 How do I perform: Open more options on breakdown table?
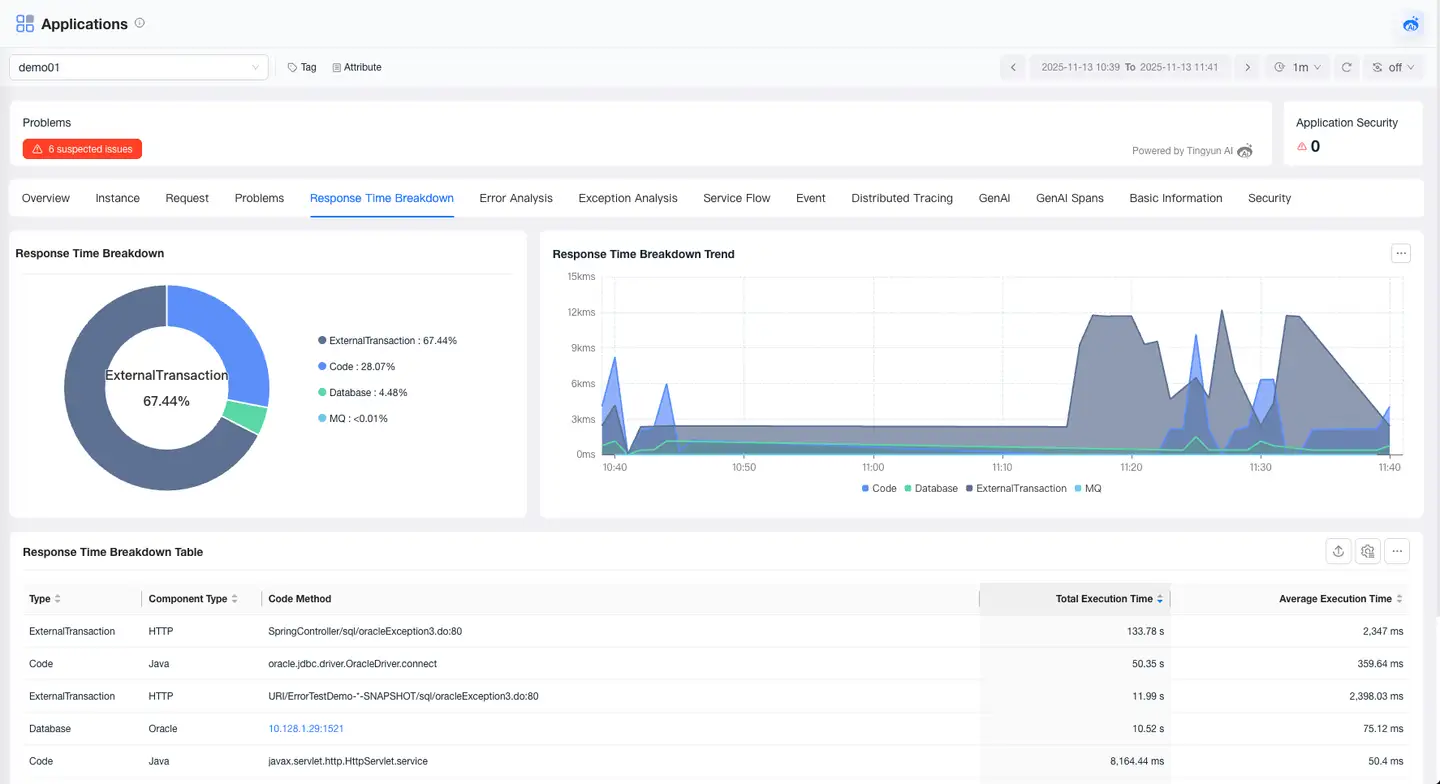[1398, 551]
